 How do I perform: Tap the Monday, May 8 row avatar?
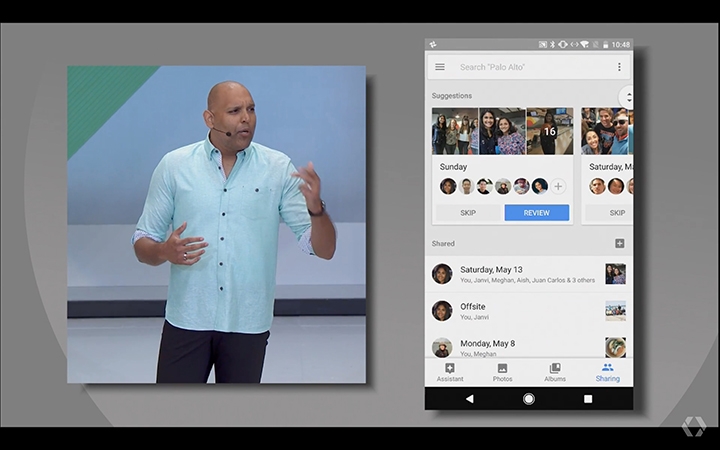(x=442, y=348)
